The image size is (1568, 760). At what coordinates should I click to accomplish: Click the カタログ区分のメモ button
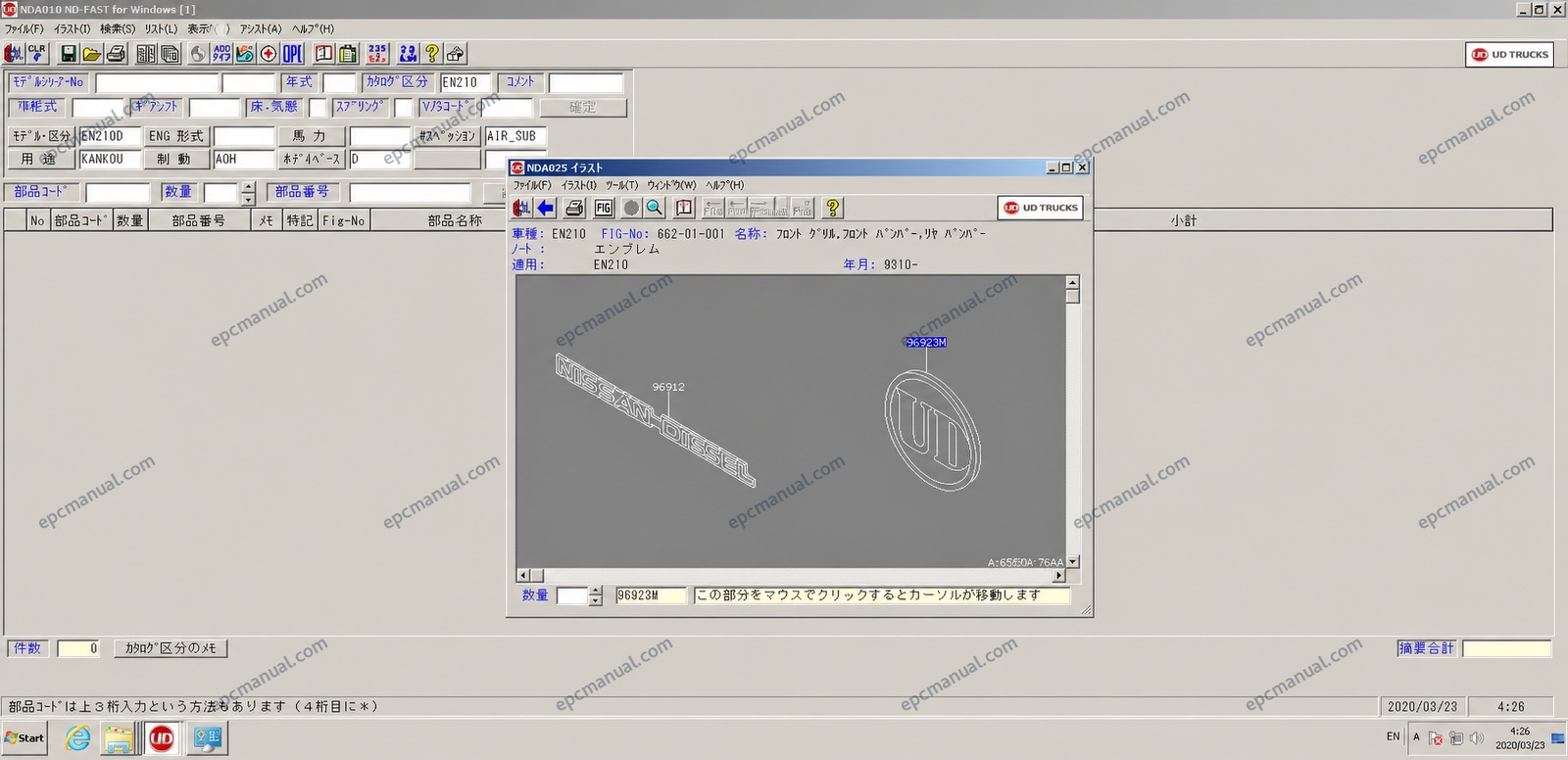tap(171, 648)
